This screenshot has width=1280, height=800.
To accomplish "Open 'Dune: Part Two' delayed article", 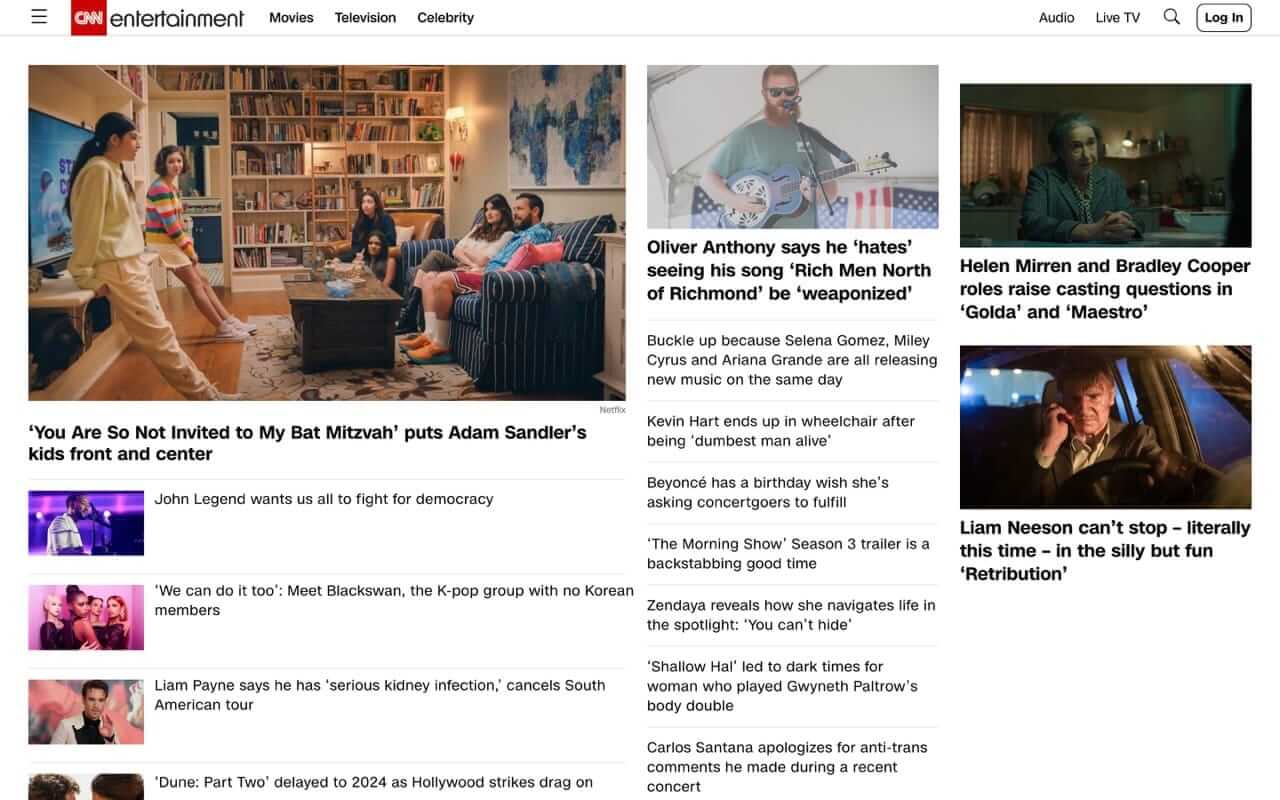I will pos(374,782).
